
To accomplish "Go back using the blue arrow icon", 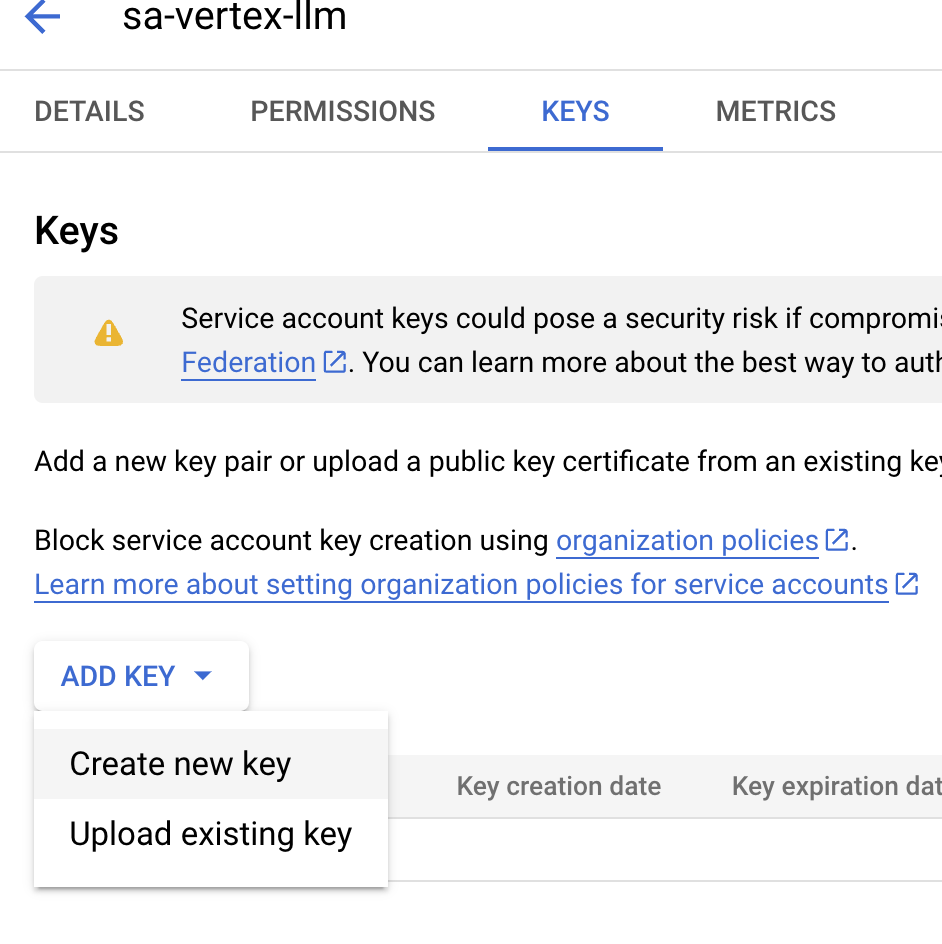I will tap(42, 16).
